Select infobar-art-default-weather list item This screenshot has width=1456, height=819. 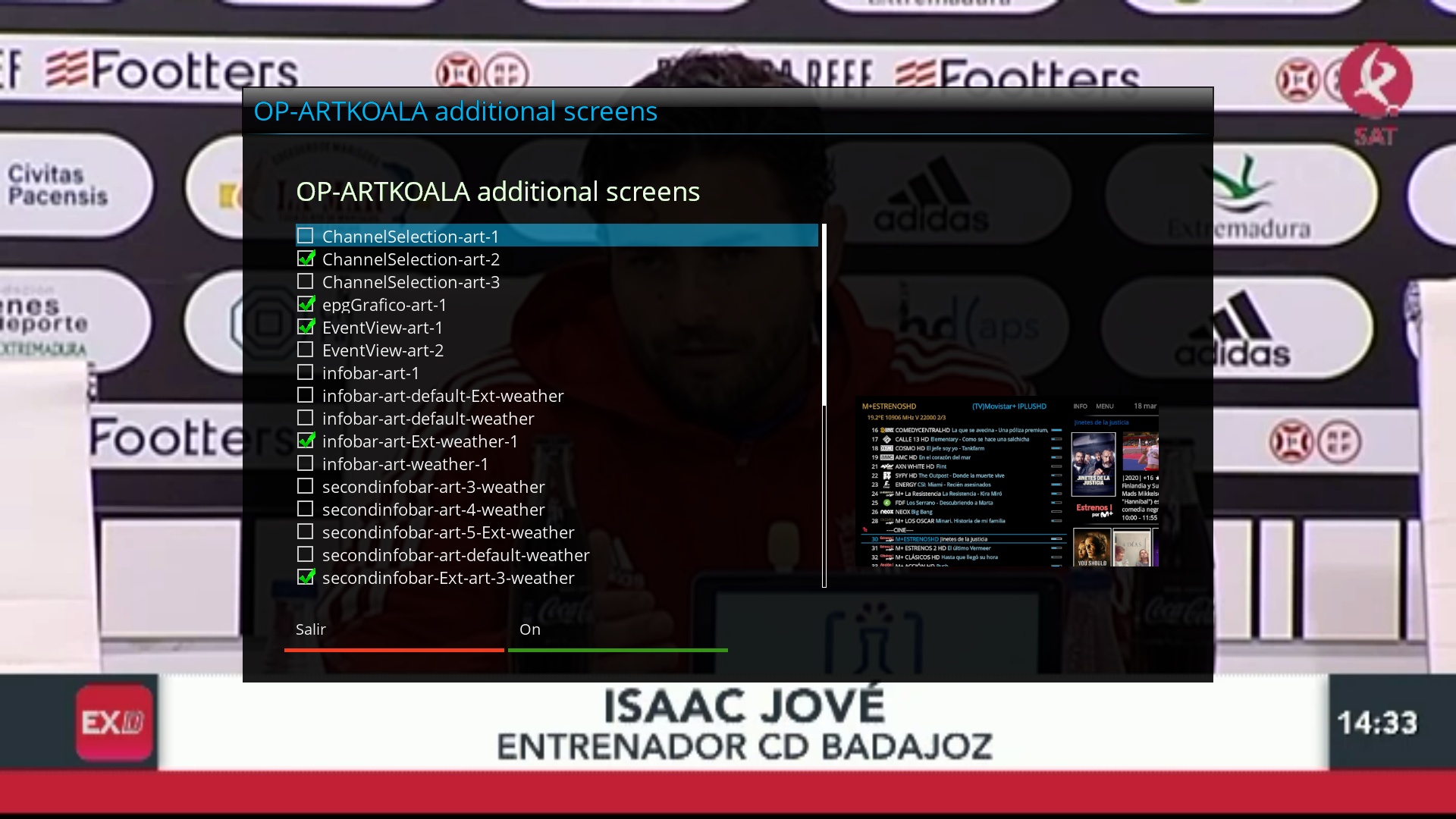click(428, 419)
